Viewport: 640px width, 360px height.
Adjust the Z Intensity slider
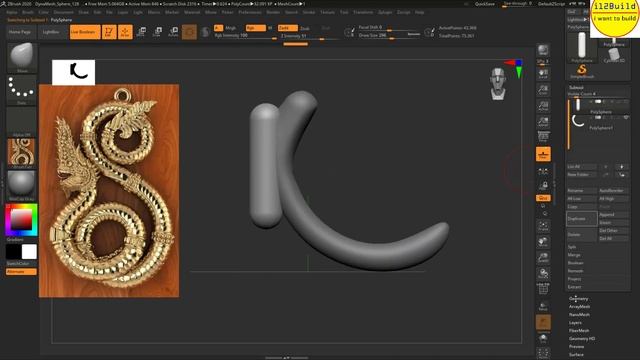pyautogui.click(x=309, y=36)
